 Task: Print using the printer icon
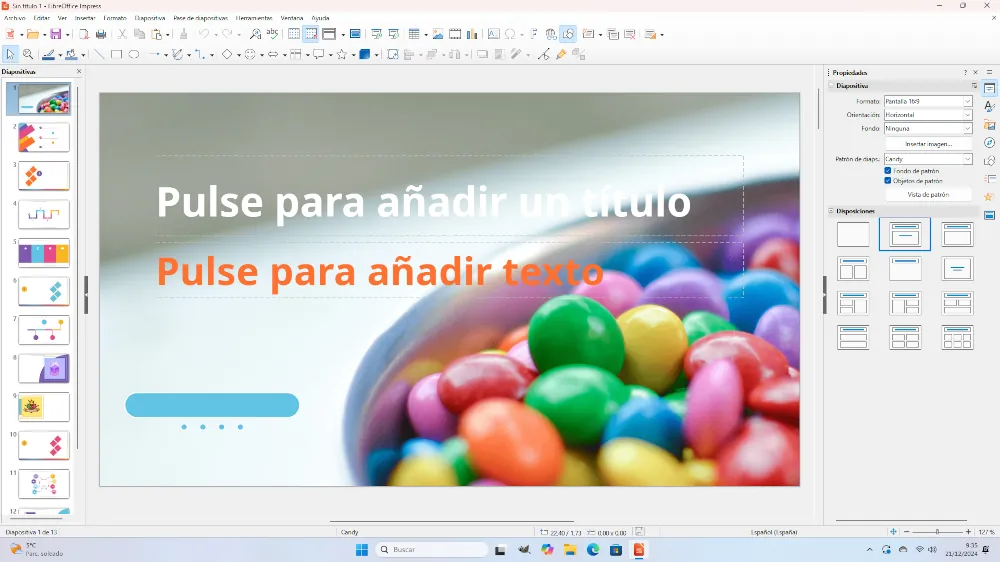click(x=101, y=34)
